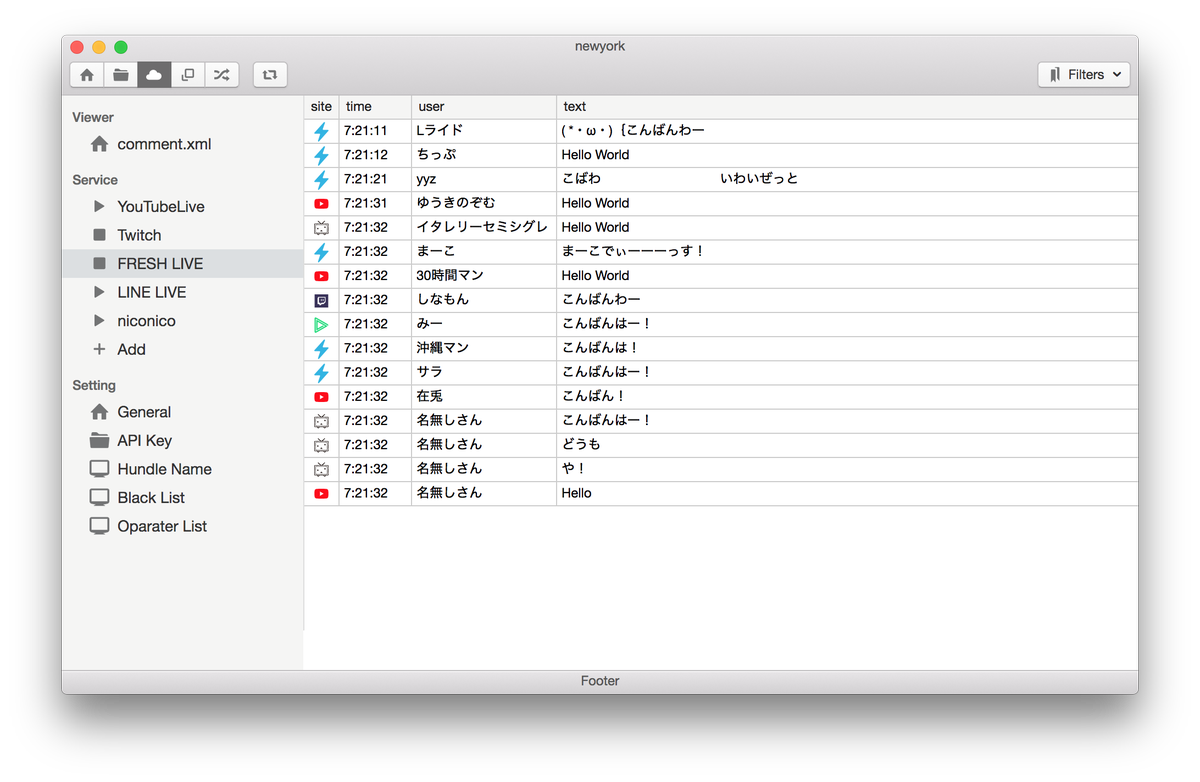The width and height of the screenshot is (1200, 782).
Task: Click the duplicate windows toolbar button
Action: tap(188, 75)
